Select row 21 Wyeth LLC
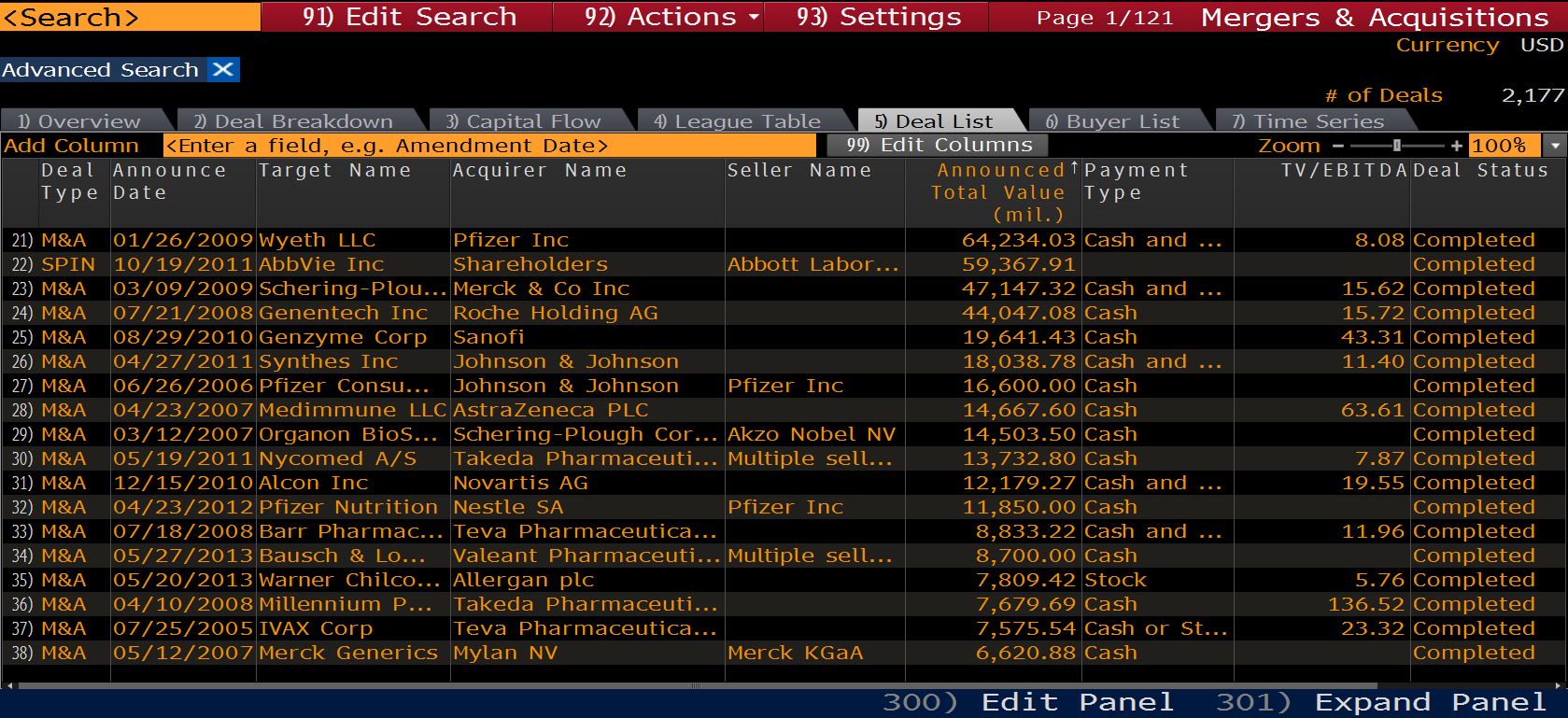Viewport: 1568px width, 718px height. [x=784, y=240]
